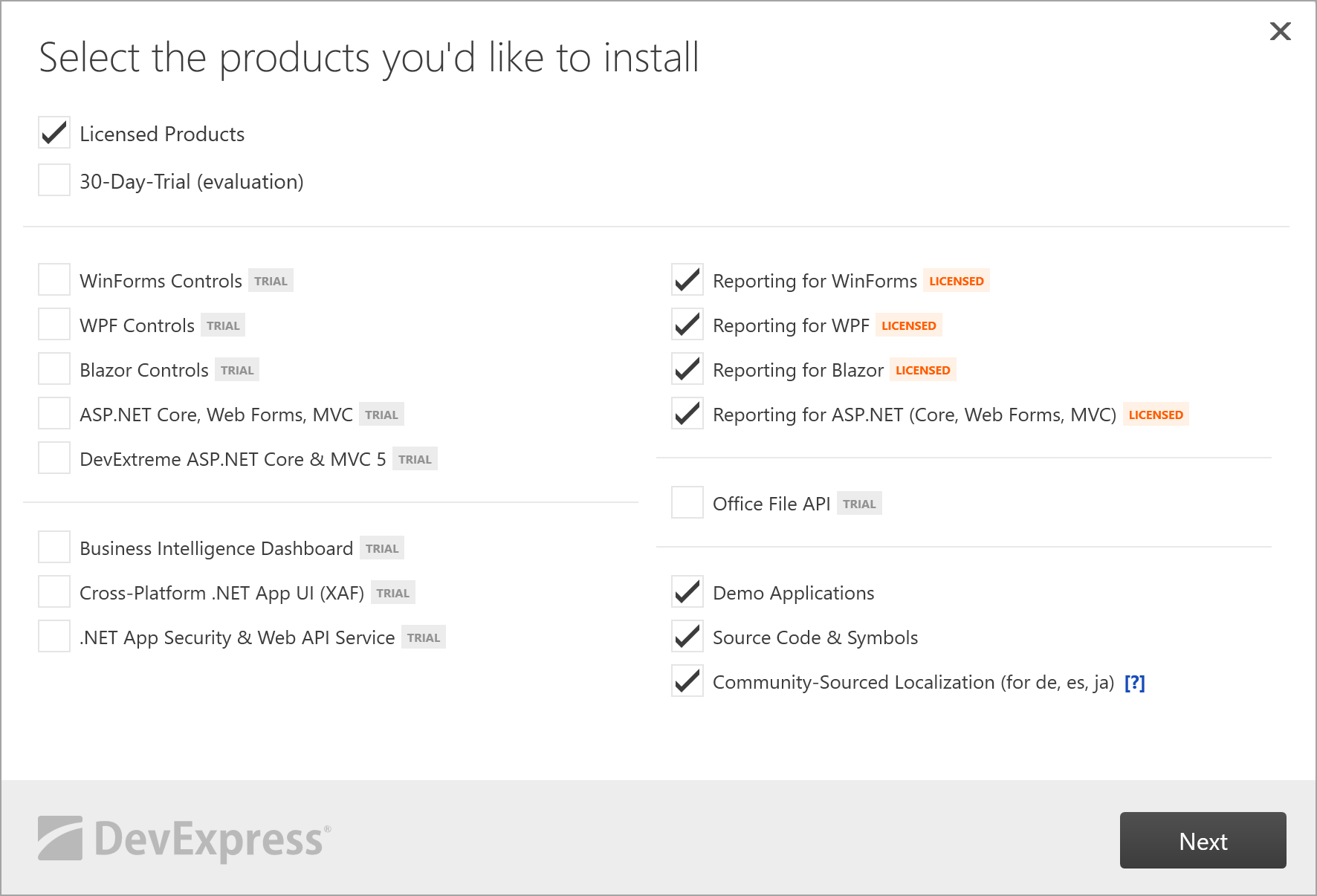Close the installer dialog with X

coord(1280,31)
